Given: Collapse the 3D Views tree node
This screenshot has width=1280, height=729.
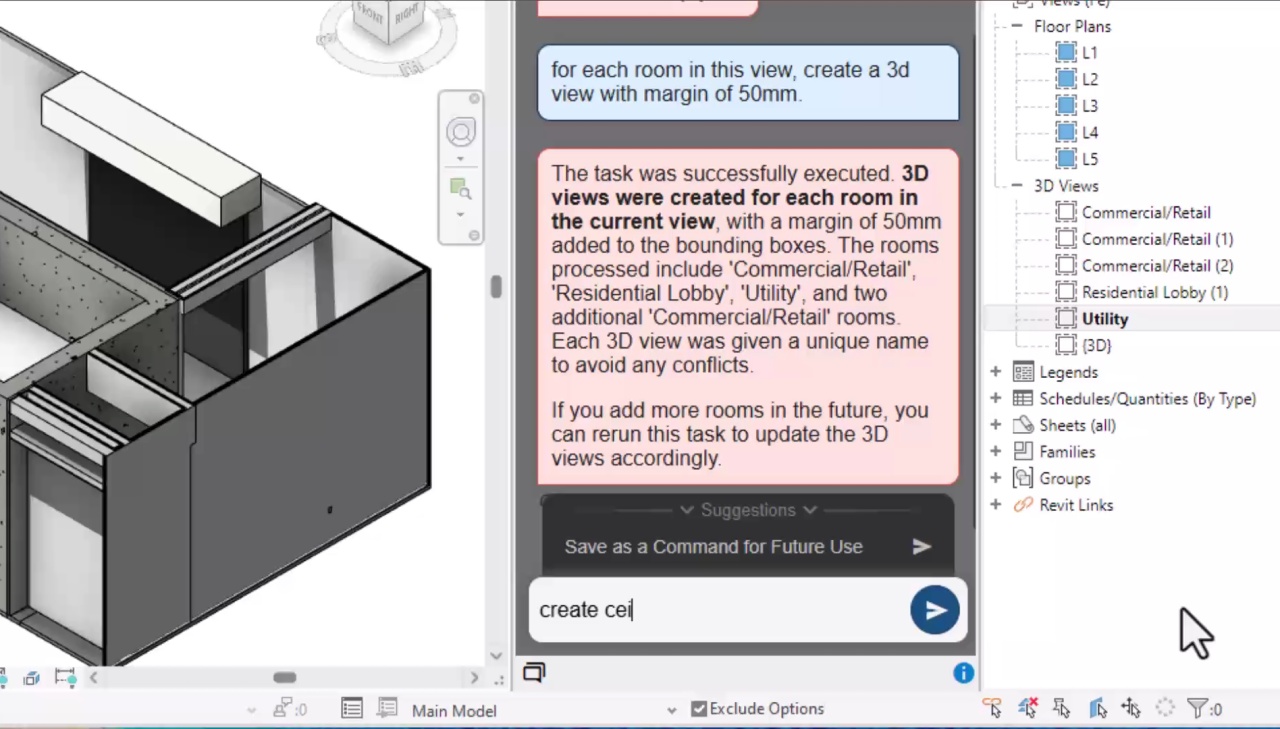Looking at the screenshot, I should click(x=1016, y=186).
